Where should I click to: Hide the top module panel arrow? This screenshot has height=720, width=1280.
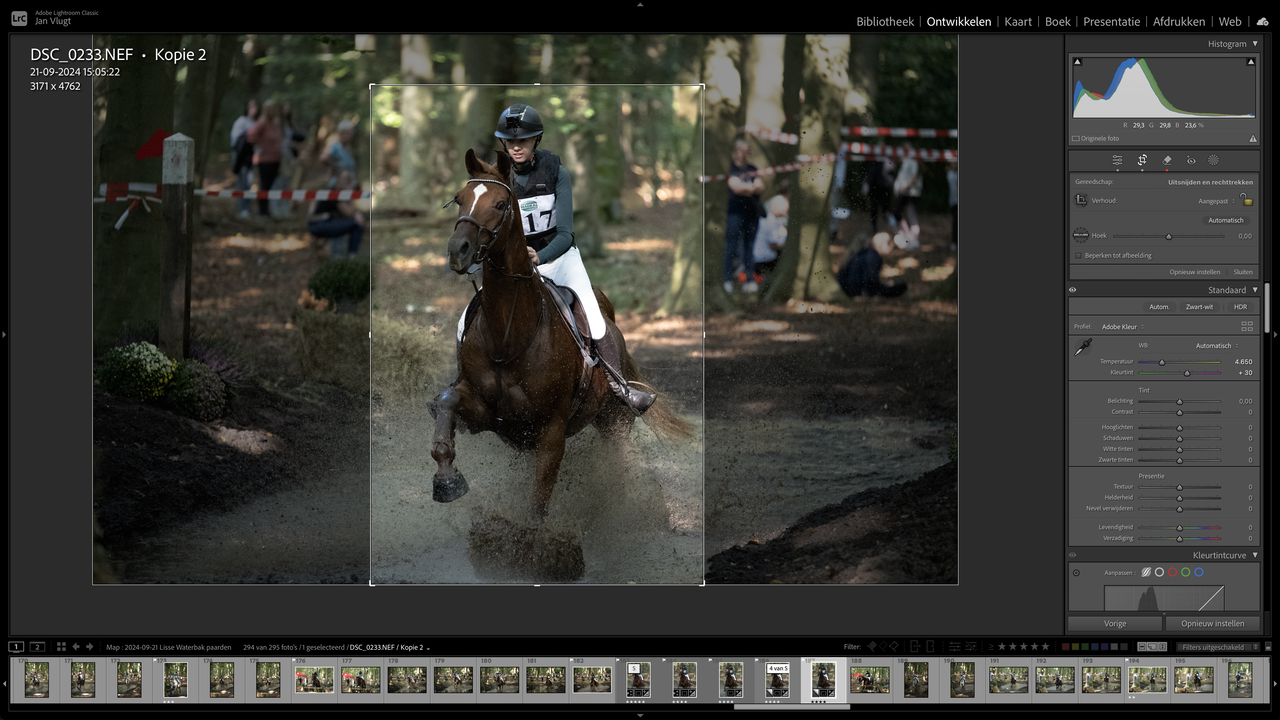click(x=640, y=4)
